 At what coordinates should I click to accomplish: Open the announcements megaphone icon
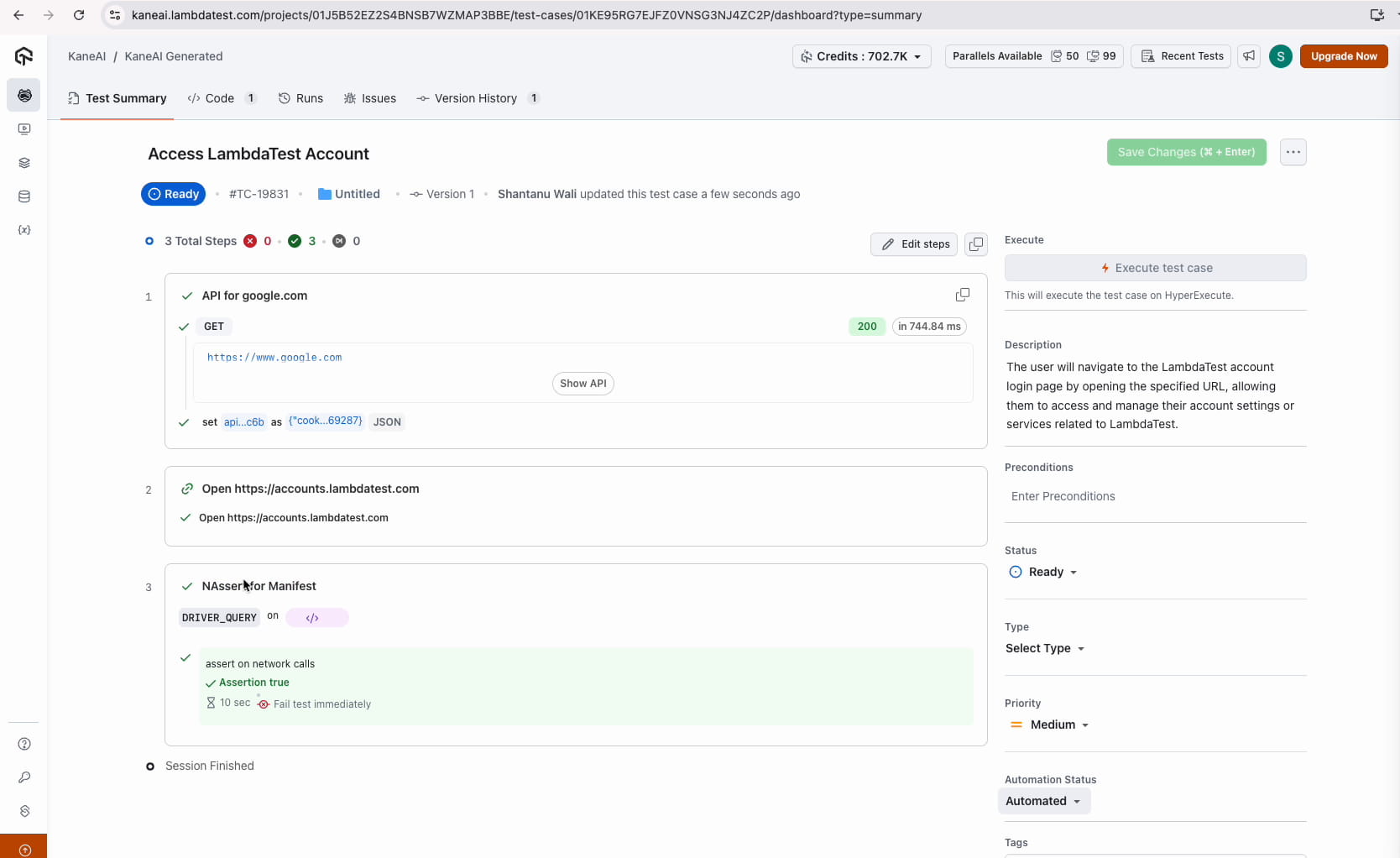tap(1249, 56)
